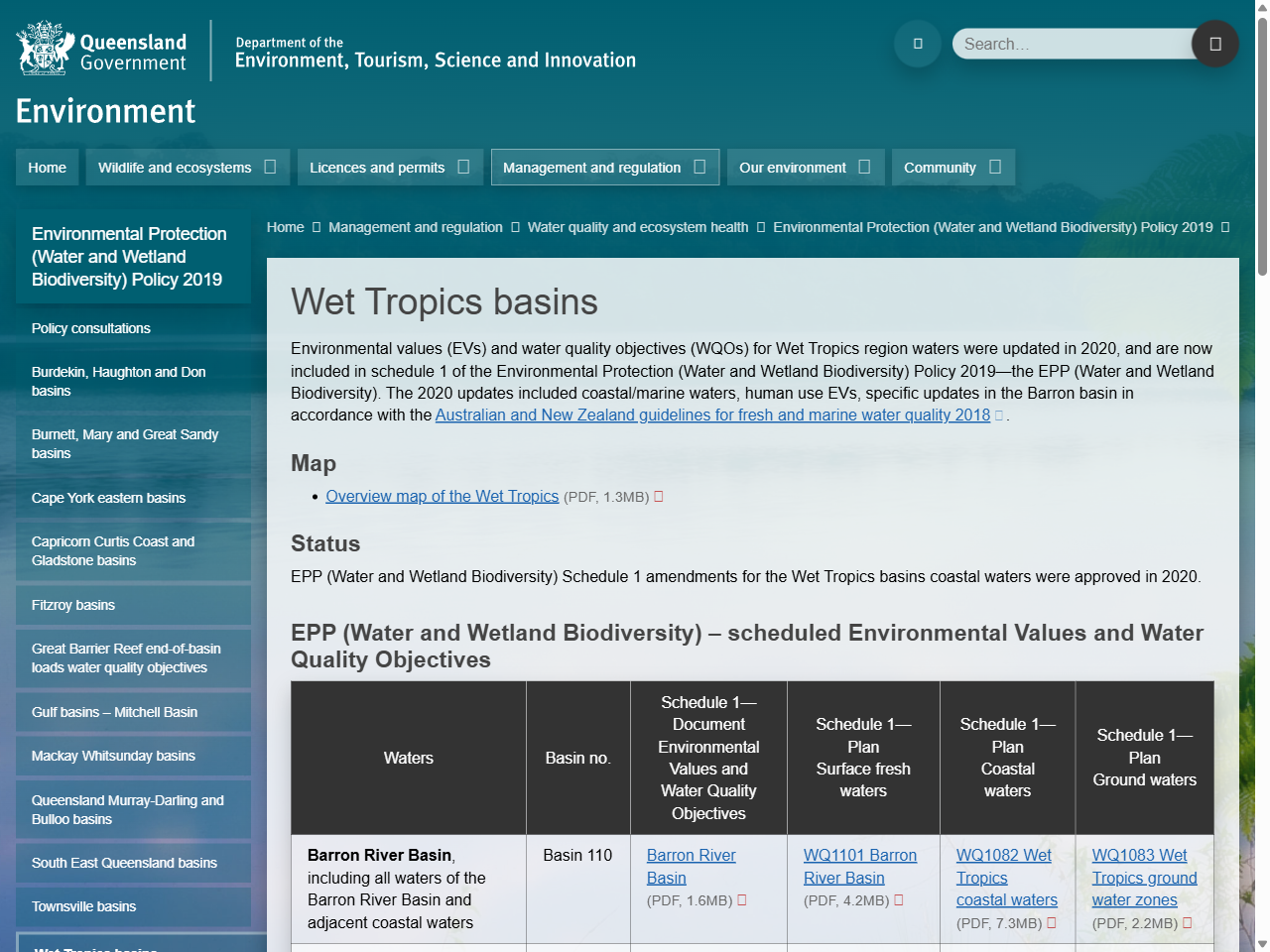The height and width of the screenshot is (952, 1270).
Task: Click the external link icon beside WQ1083 ground water zones
Action: click(1187, 922)
